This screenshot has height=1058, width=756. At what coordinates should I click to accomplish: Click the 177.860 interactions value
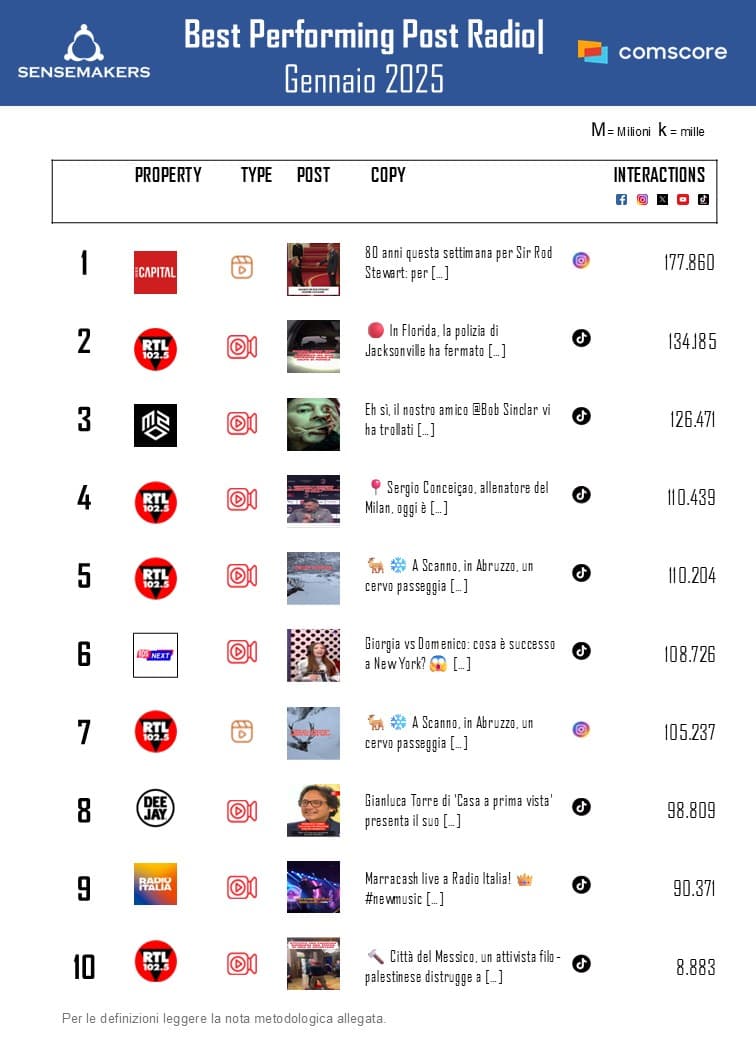[x=689, y=263]
